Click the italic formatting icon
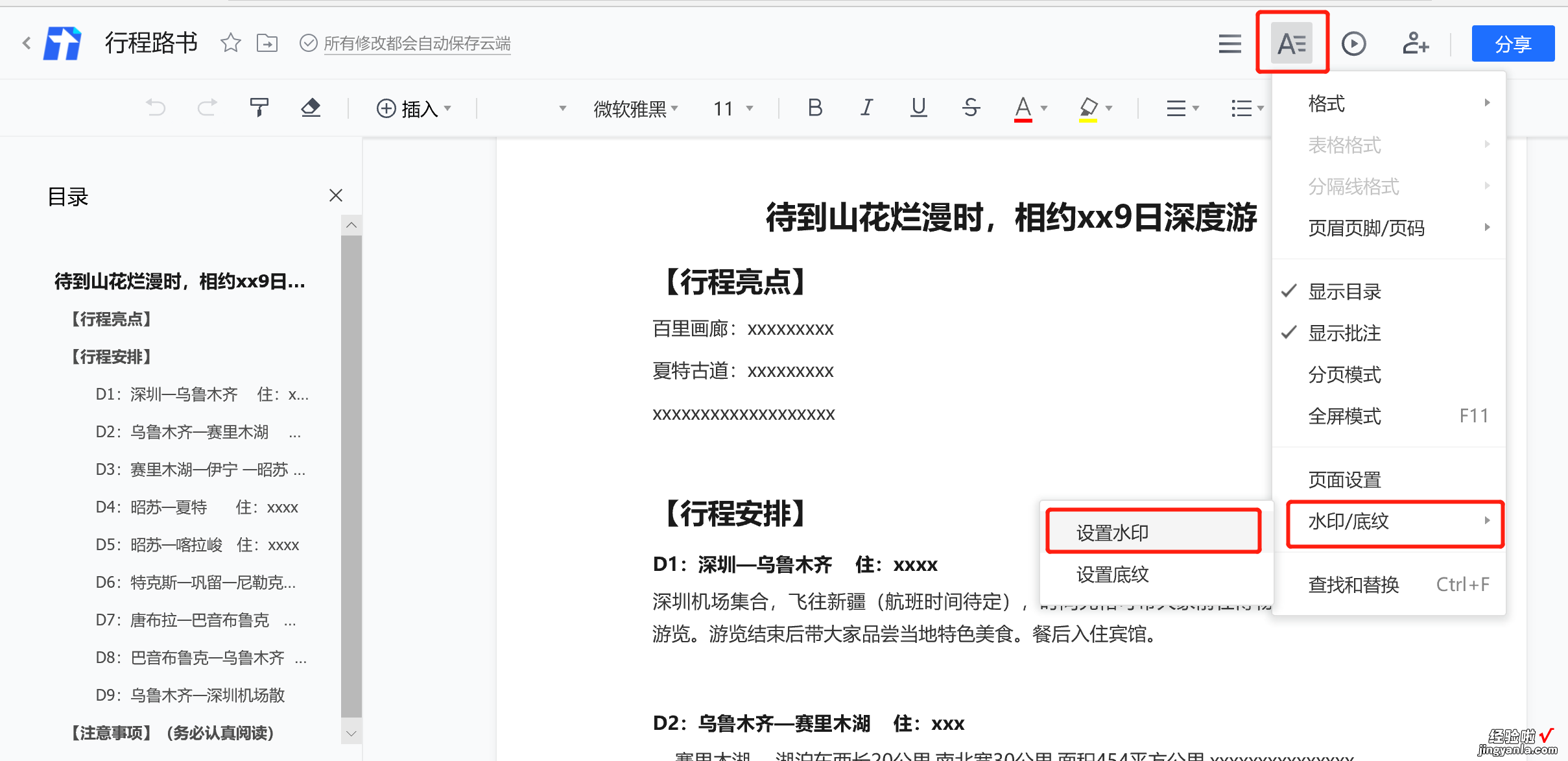 click(x=867, y=108)
